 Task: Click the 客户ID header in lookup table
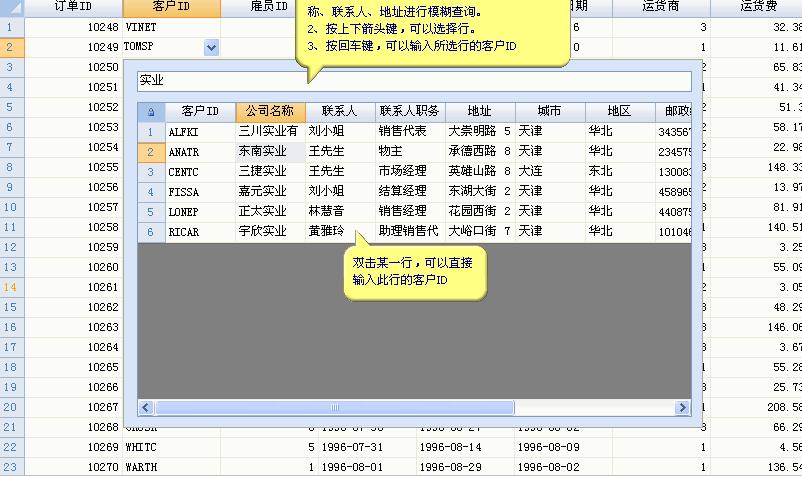[x=200, y=112]
